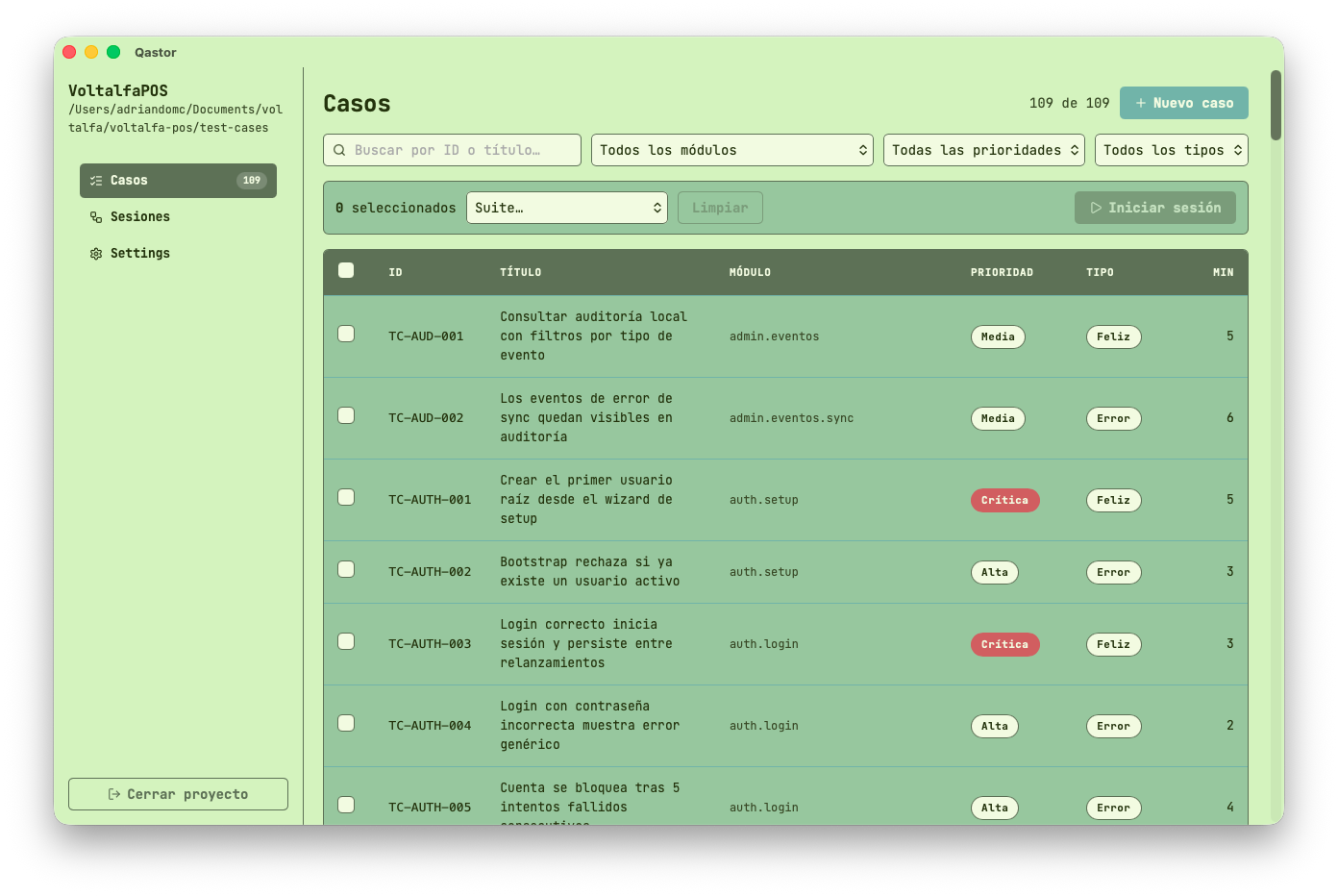Click the Nuevo caso button
Screen dimensions: 1338x896
tap(1184, 103)
